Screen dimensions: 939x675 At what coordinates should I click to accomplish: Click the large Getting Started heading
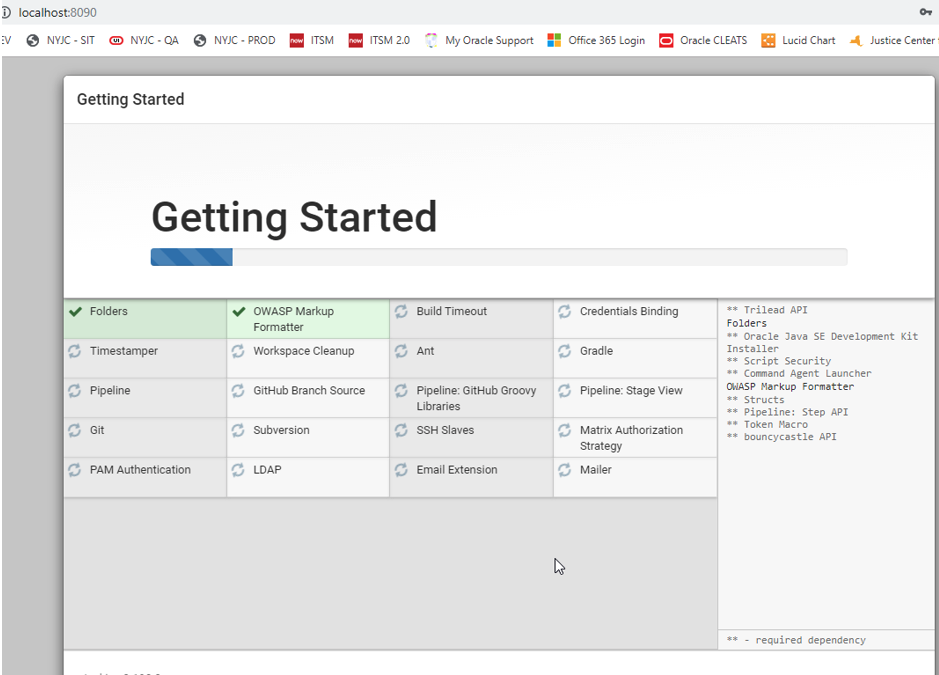294,217
